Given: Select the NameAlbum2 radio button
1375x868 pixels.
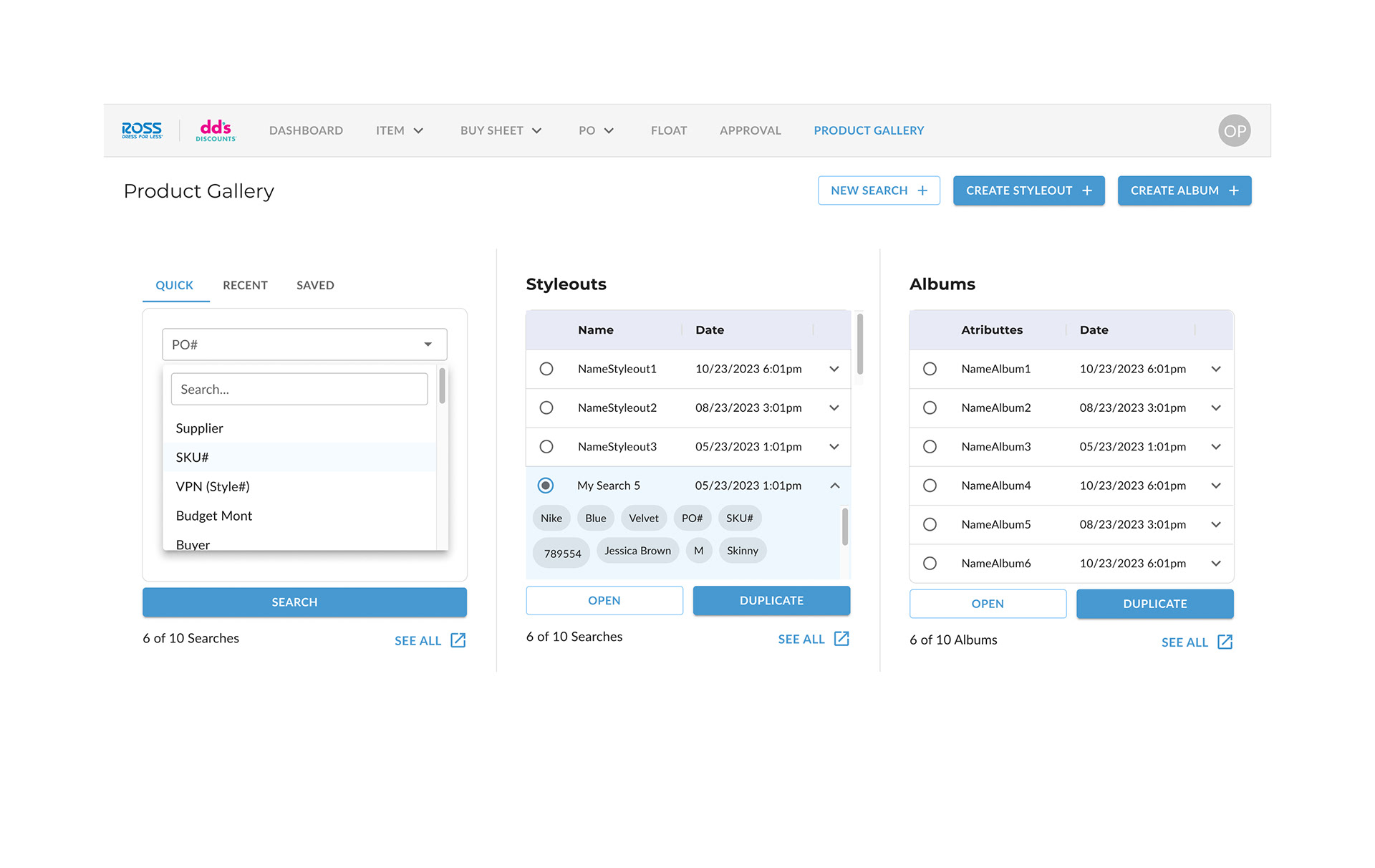Looking at the screenshot, I should coord(930,408).
